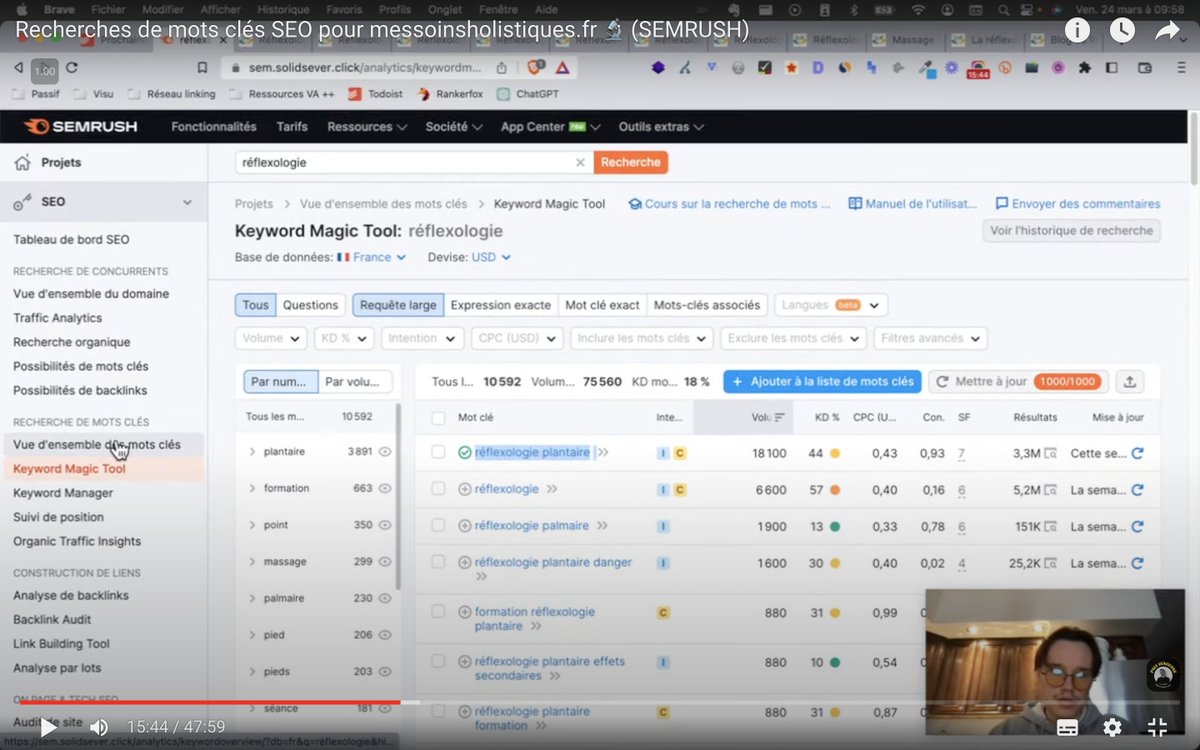This screenshot has width=1200, height=750.
Task: Open the France database dropdown
Action: [372, 257]
